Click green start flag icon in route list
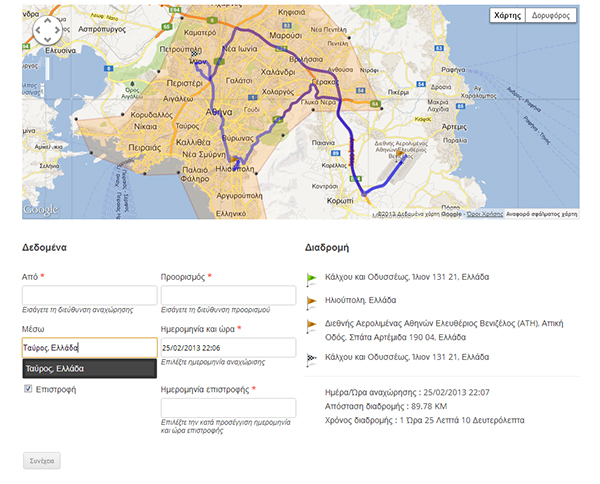The height and width of the screenshot is (484, 600). tap(311, 279)
